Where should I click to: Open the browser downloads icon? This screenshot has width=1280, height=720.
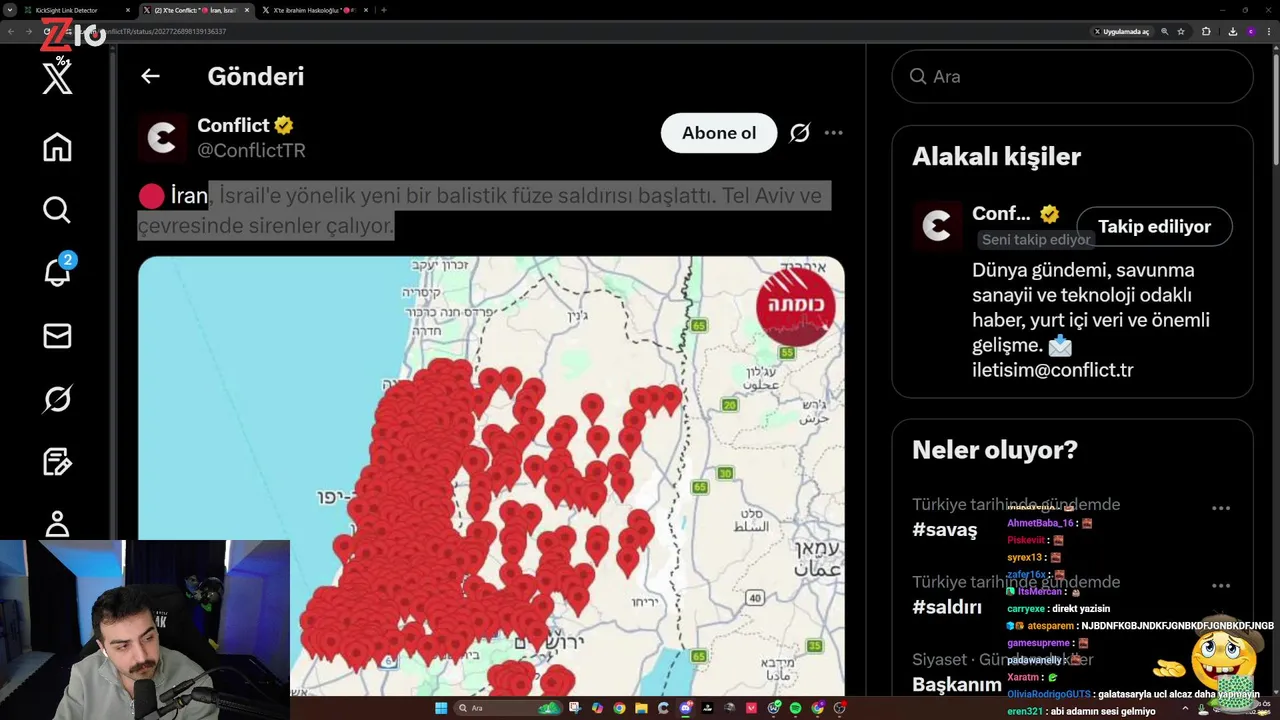(x=1233, y=32)
